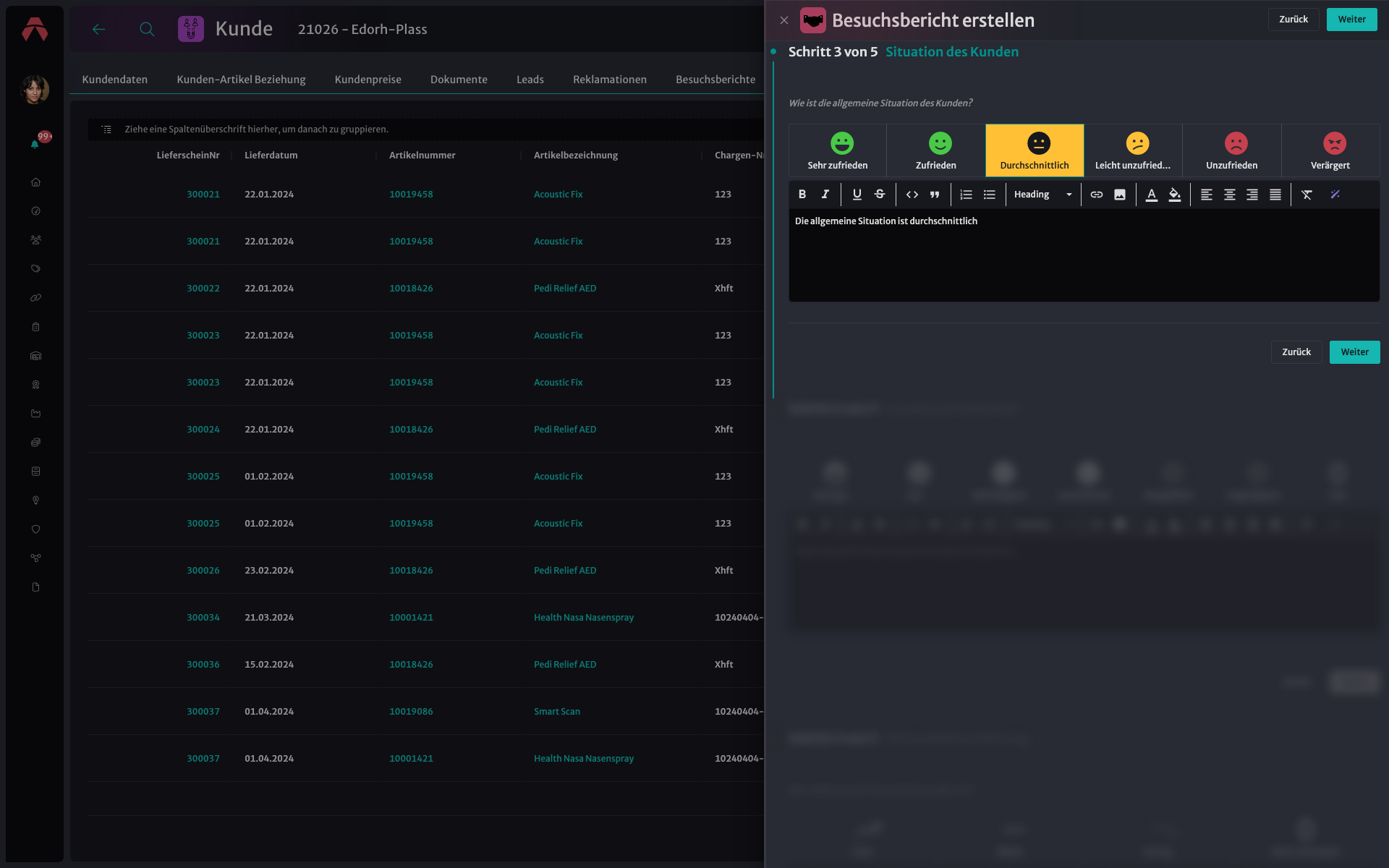The height and width of the screenshot is (868, 1389).
Task: Open the text color picker
Action: (1152, 195)
